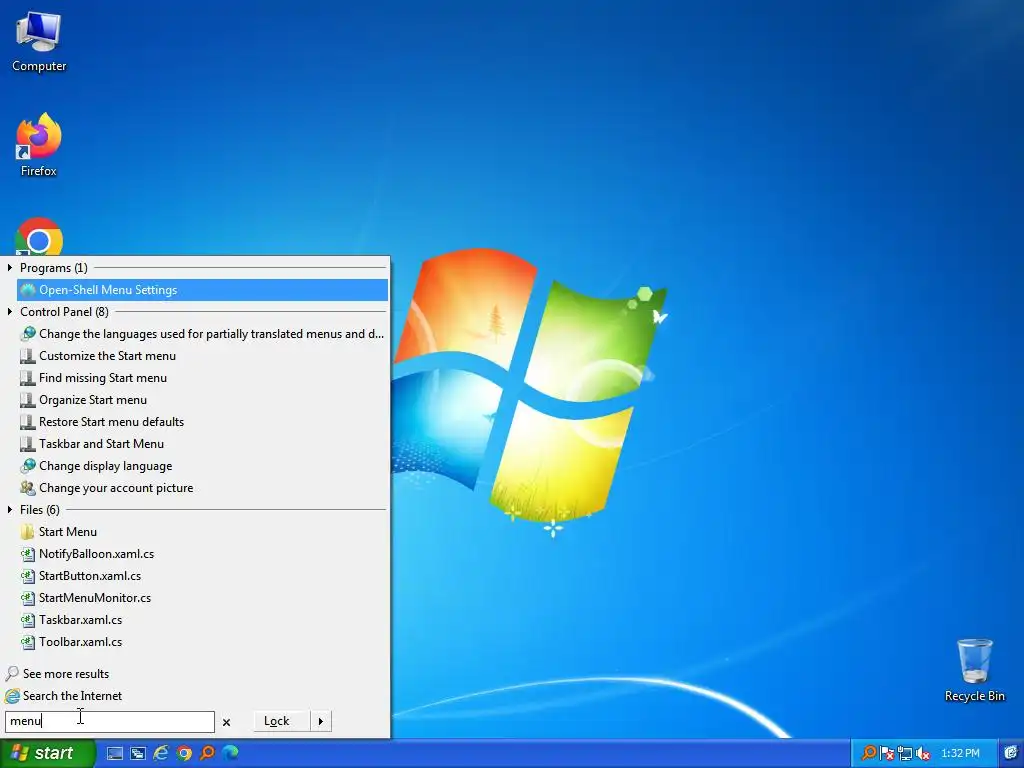Click the icon beside Change your account picture
Image resolution: width=1024 pixels, height=768 pixels.
click(x=27, y=488)
